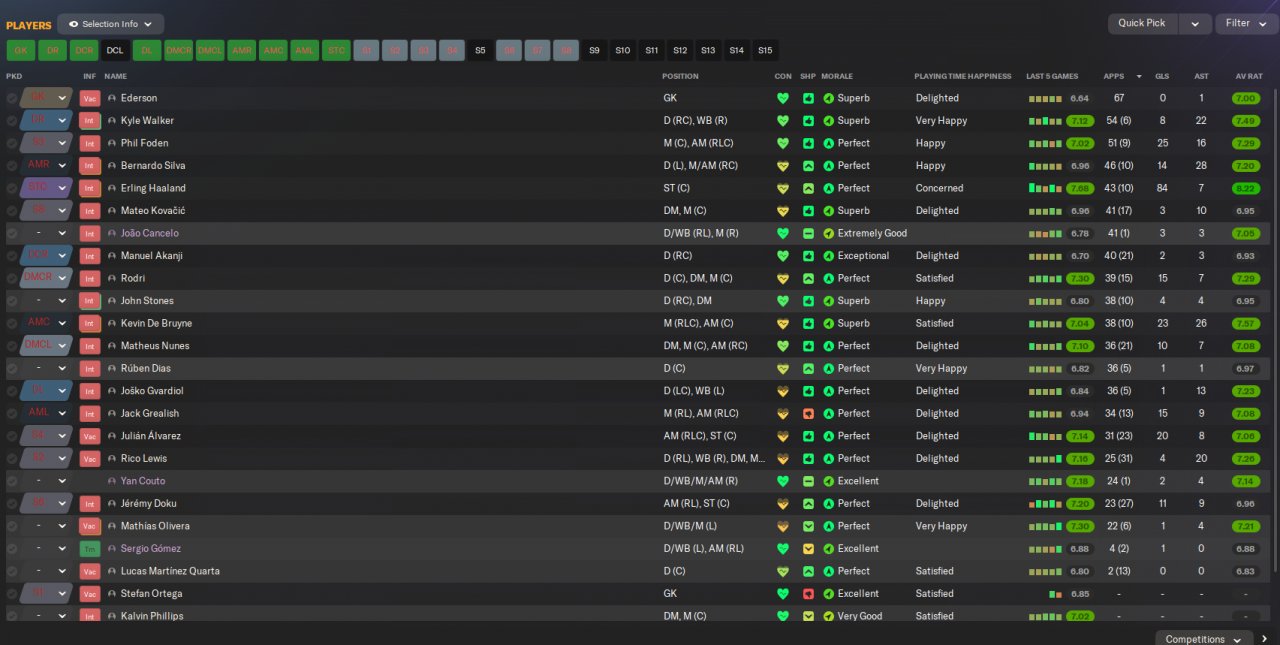
Task: Click the next arrow beside Competitions
Action: [x=1265, y=639]
